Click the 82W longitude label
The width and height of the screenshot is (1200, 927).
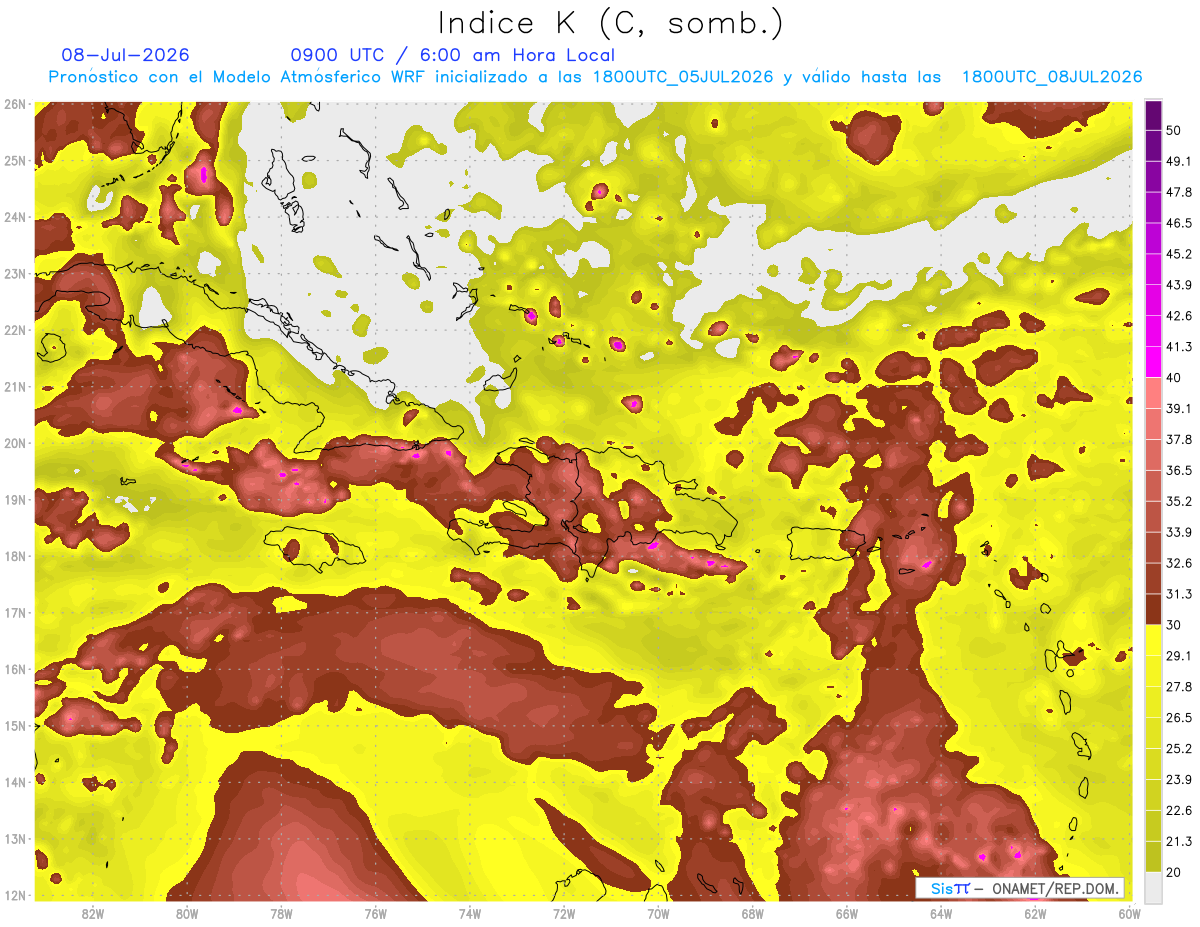[x=93, y=913]
